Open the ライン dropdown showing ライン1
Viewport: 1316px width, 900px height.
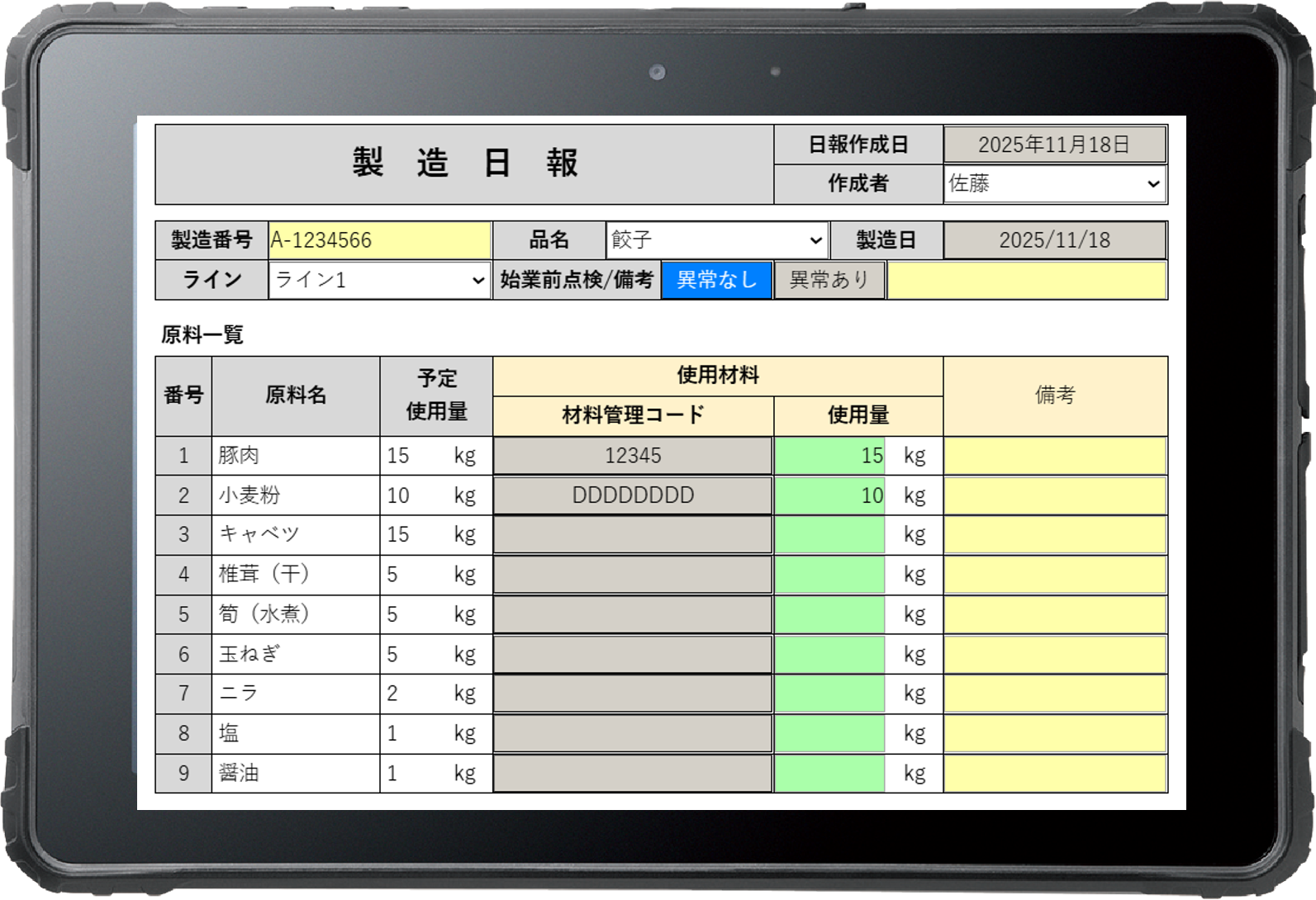click(x=379, y=280)
